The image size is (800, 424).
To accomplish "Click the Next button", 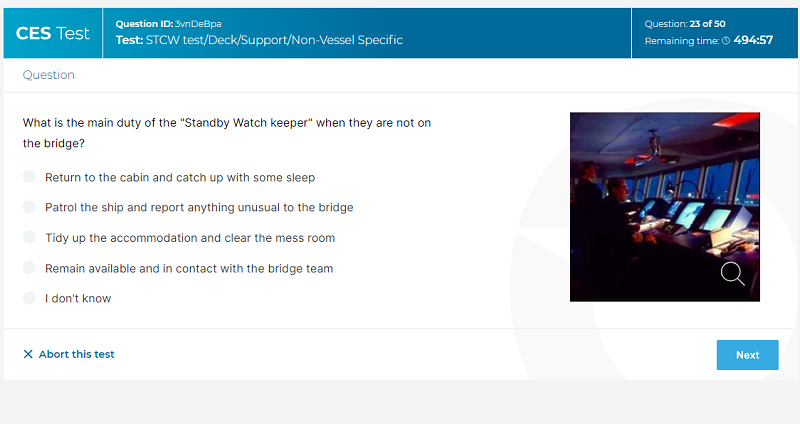I will (x=747, y=355).
